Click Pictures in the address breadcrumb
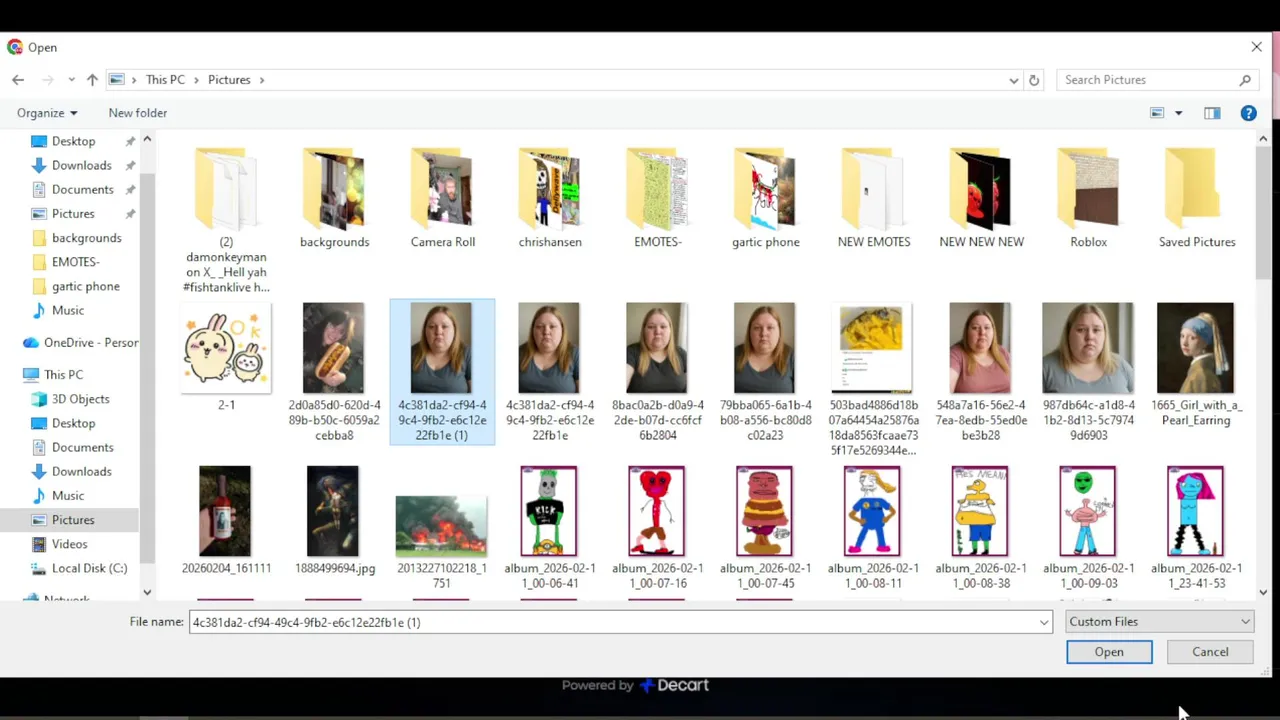Image resolution: width=1280 pixels, height=720 pixels. 229,80
